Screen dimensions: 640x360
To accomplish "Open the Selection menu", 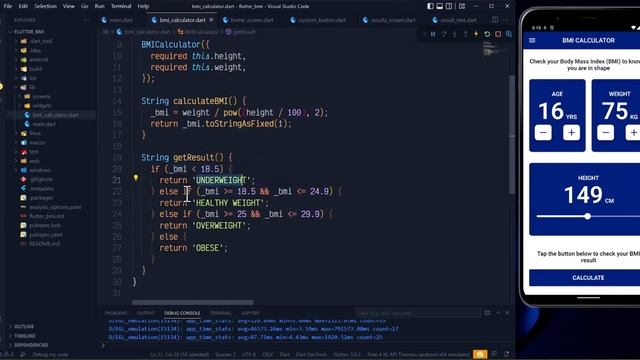I will (x=45, y=6).
